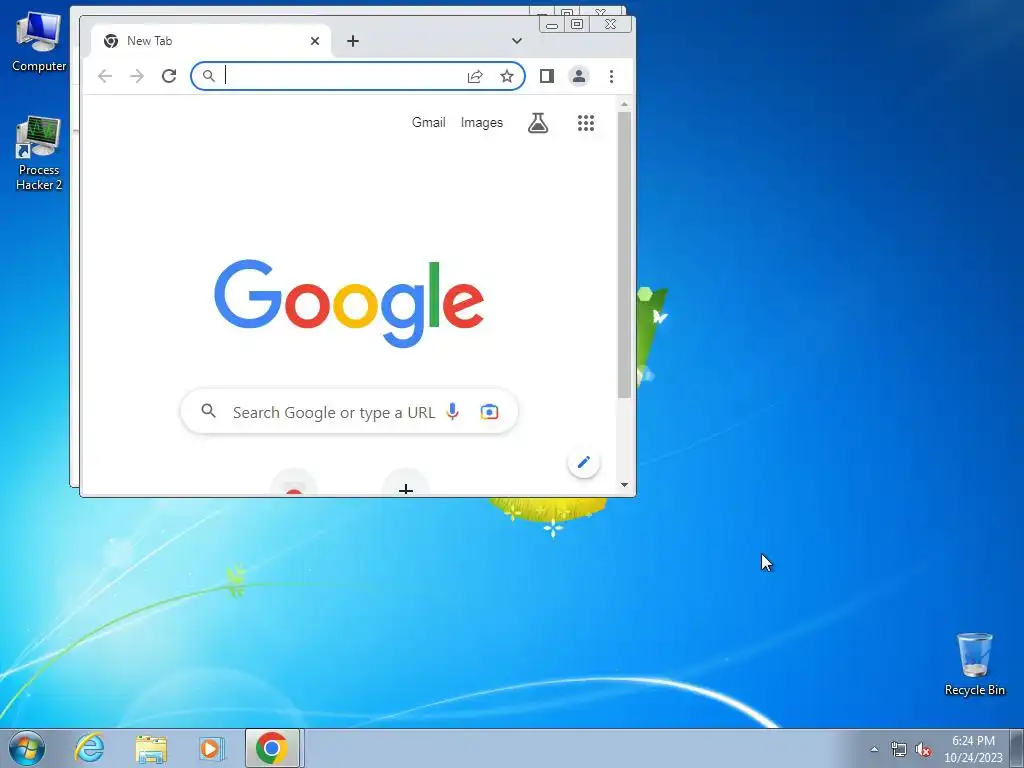
Task: Open the Chrome three-dot menu
Action: click(x=611, y=76)
